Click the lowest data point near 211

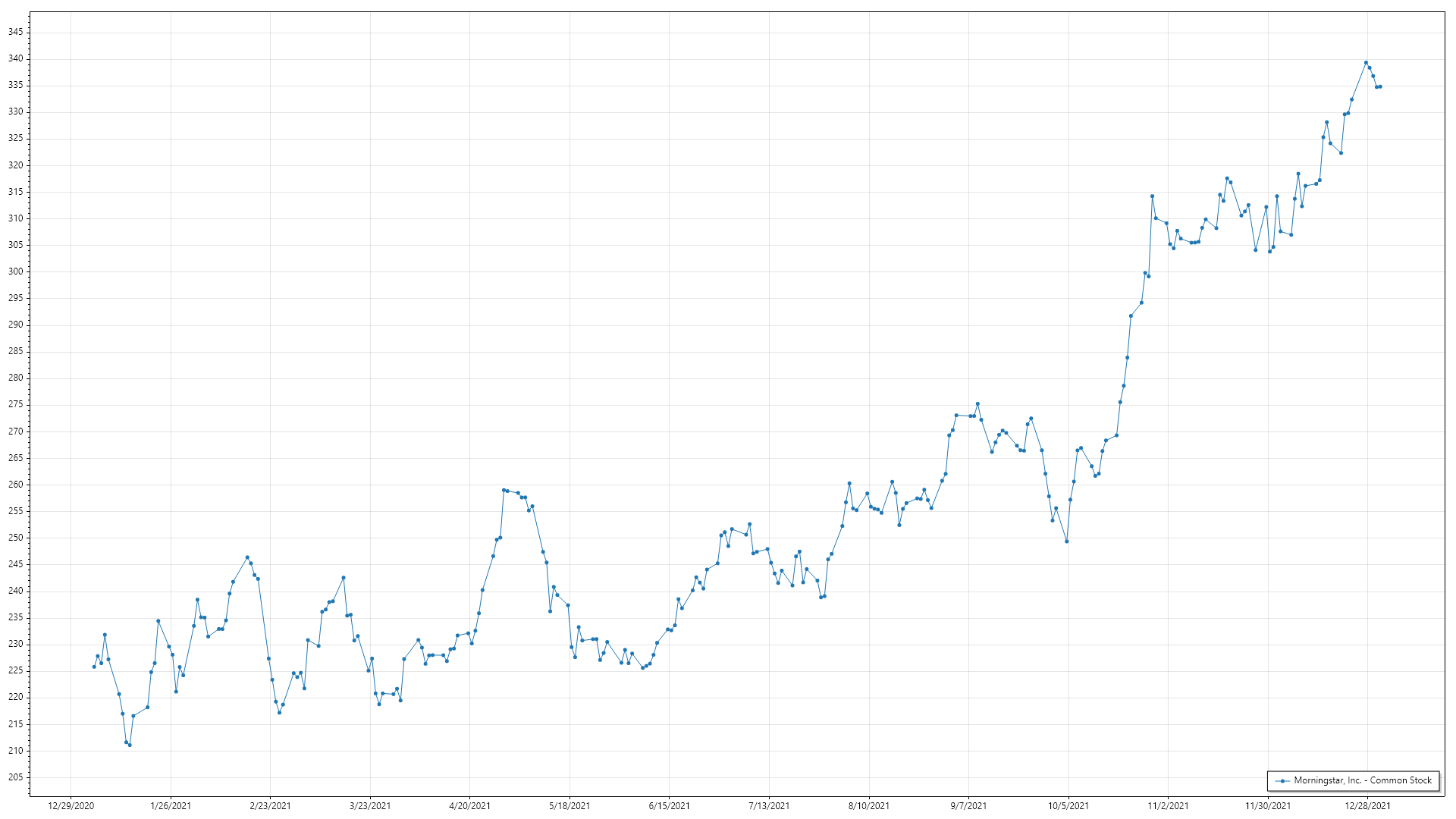tap(130, 745)
